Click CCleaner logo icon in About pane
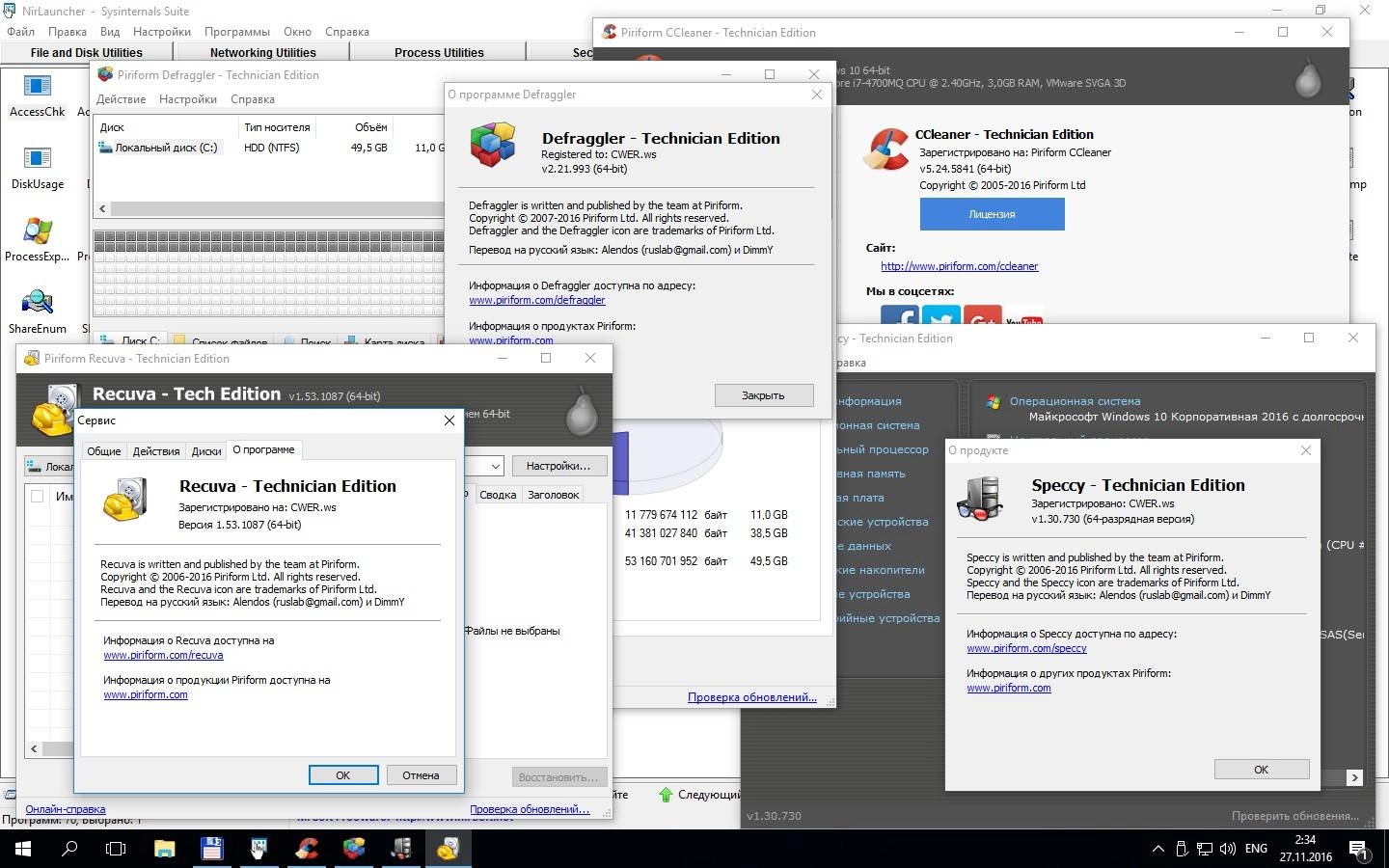Screen dimensions: 1389x868 point(885,149)
